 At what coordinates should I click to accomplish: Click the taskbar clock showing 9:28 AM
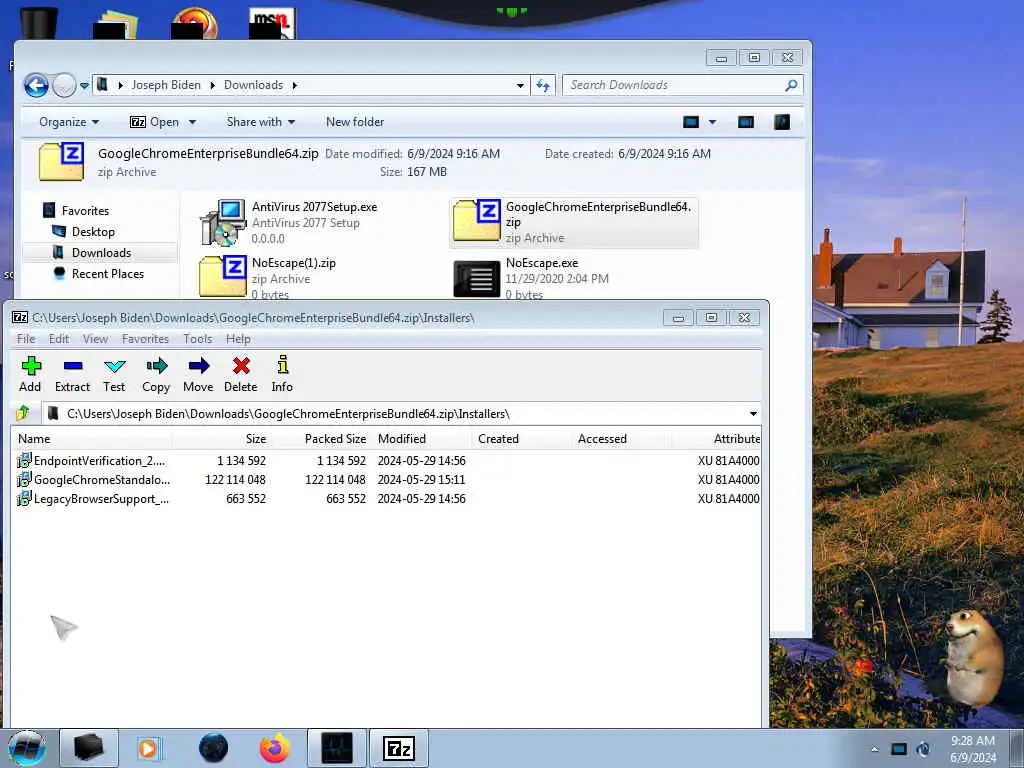972,749
